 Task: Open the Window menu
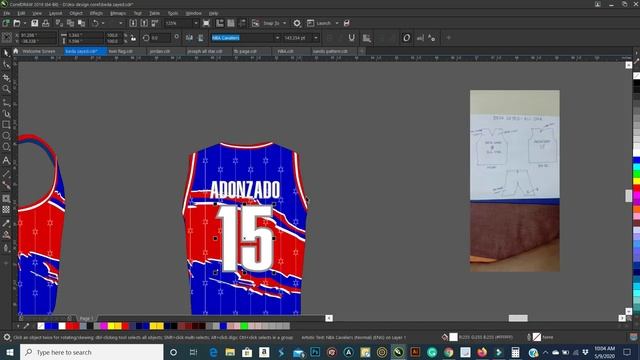[193, 13]
